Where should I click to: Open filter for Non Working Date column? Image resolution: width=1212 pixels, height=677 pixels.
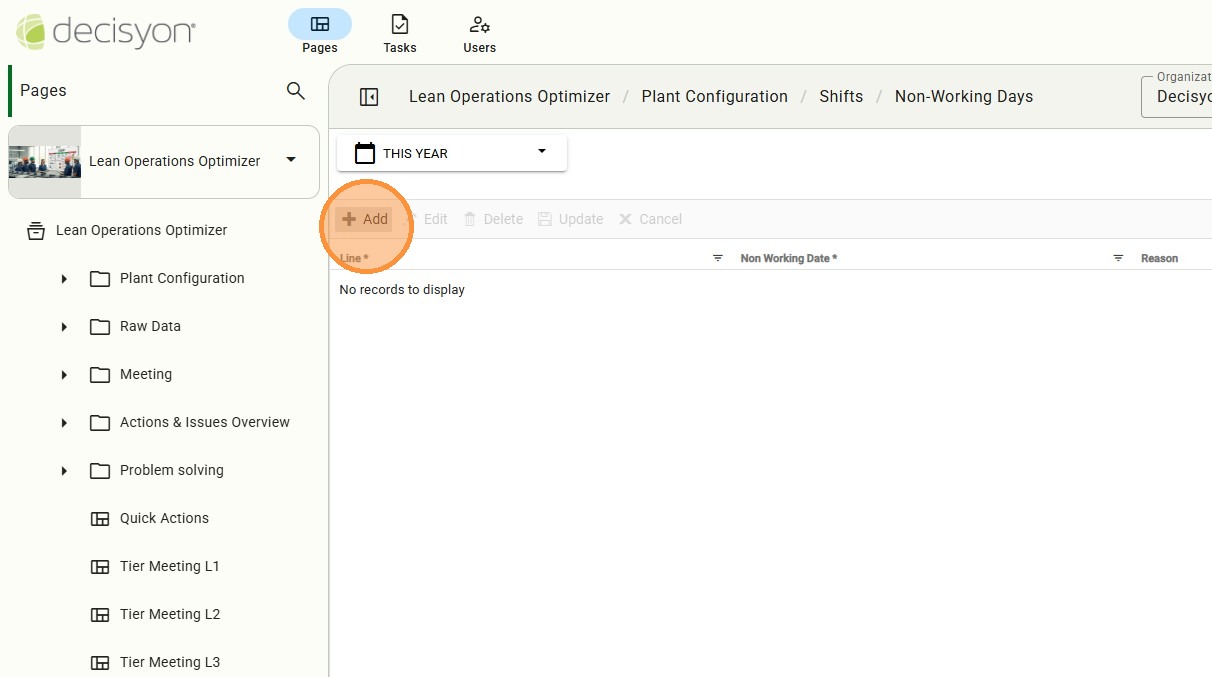tap(1118, 258)
